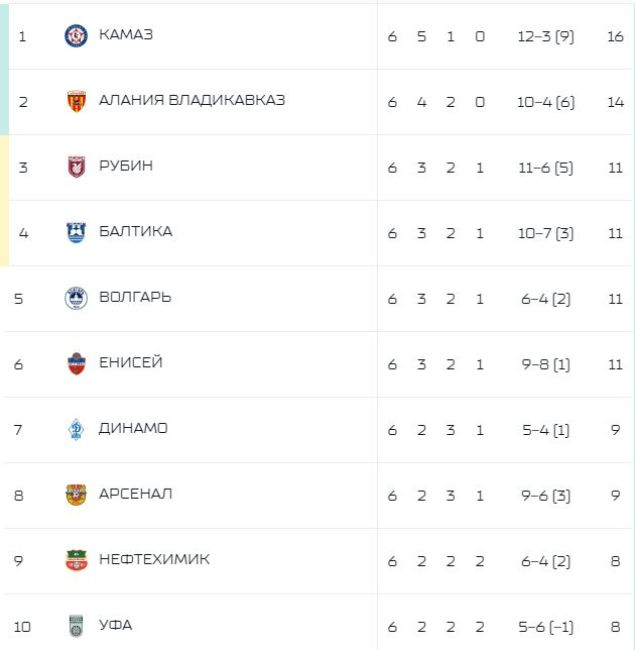Screen dimensions: 635x650
Task: Click the УФА team name
Action: pyautogui.click(x=116, y=626)
